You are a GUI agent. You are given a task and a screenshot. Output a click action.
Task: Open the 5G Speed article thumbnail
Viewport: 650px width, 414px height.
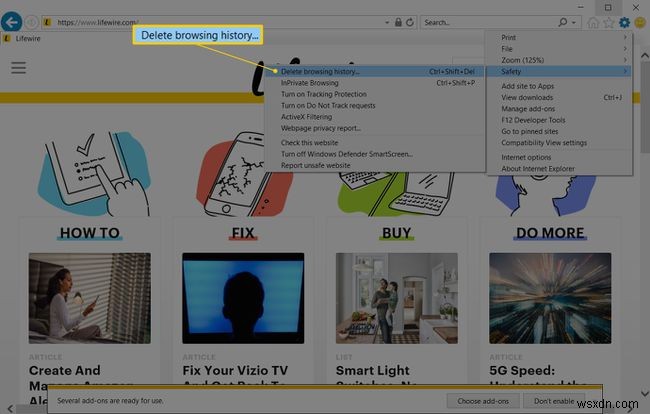550,298
